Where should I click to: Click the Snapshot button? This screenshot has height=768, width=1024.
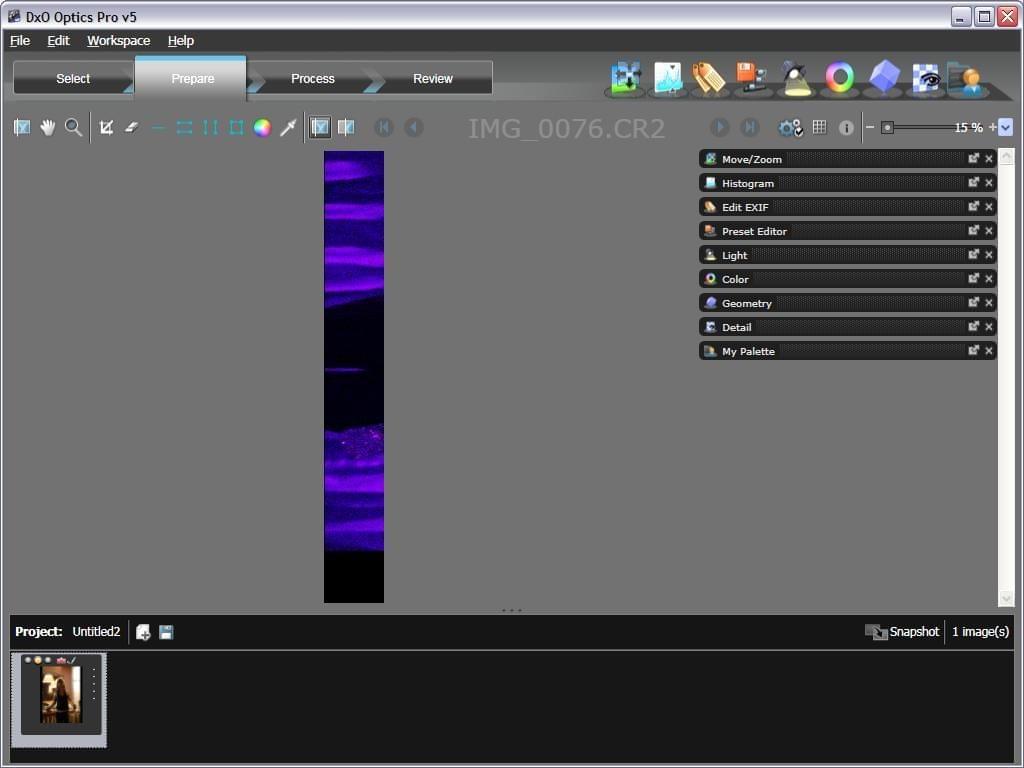902,632
